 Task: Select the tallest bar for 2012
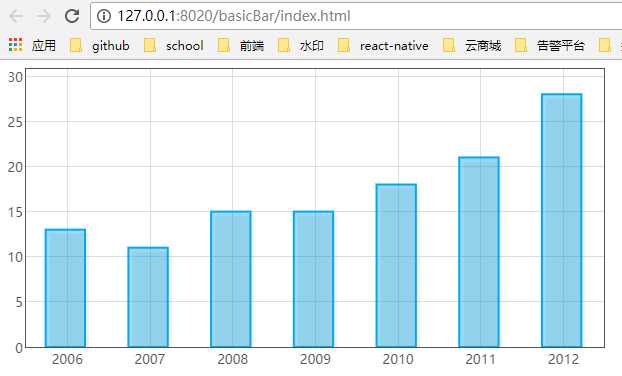tap(562, 221)
